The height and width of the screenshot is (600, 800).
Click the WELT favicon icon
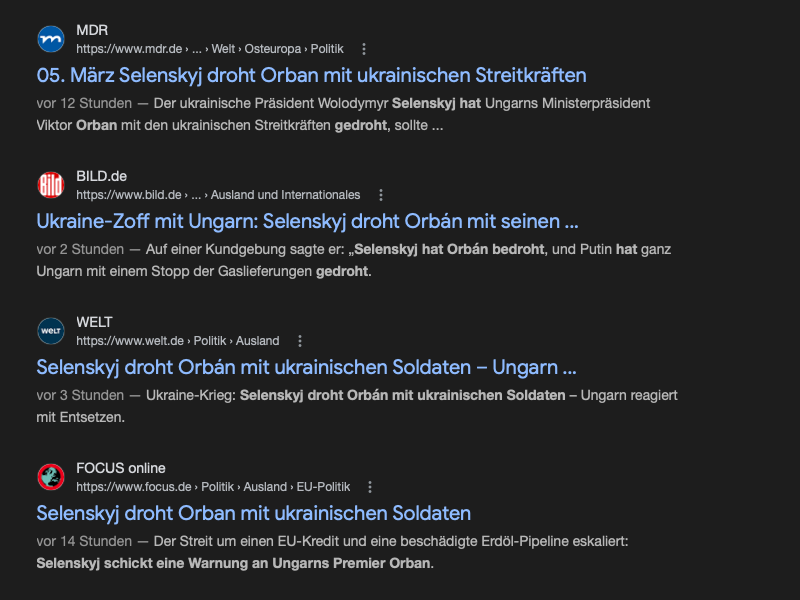click(50, 331)
